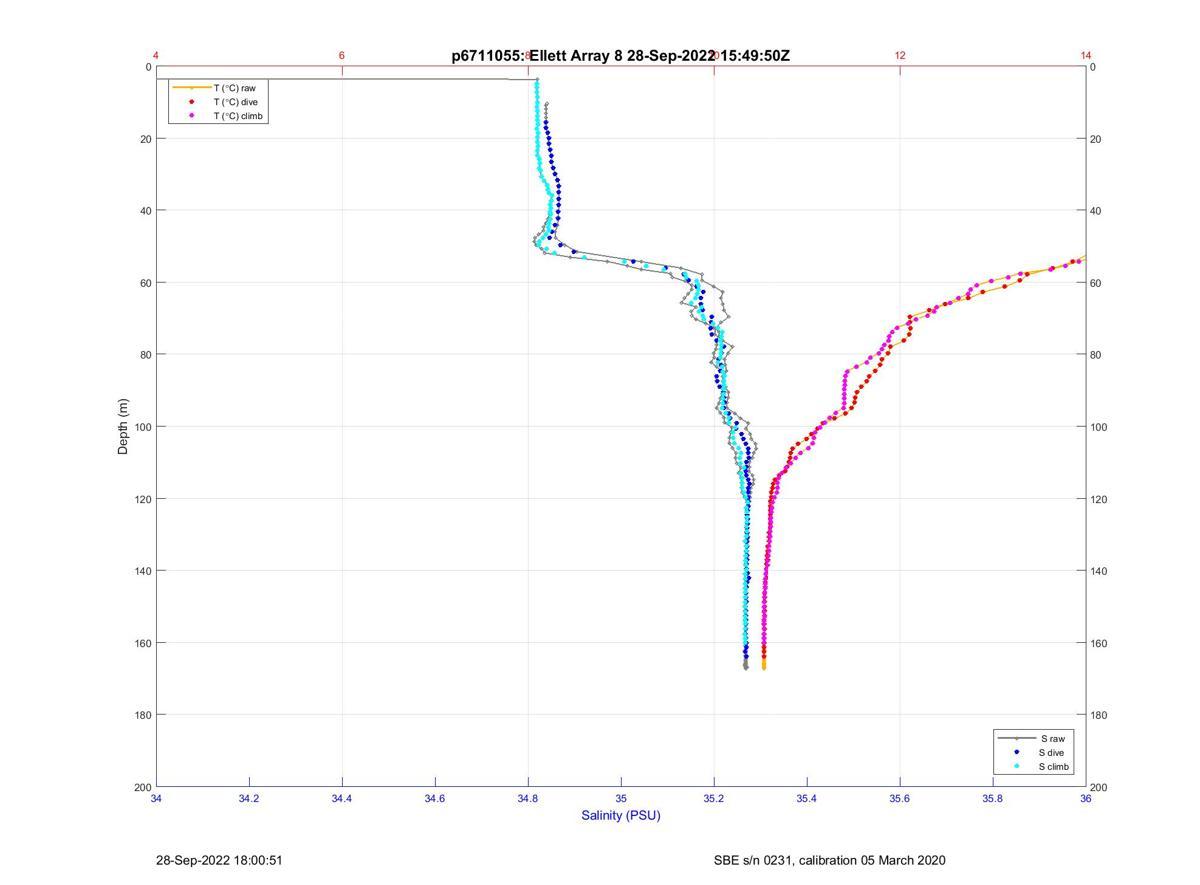Click the 'S raw' legend label

pos(1052,738)
